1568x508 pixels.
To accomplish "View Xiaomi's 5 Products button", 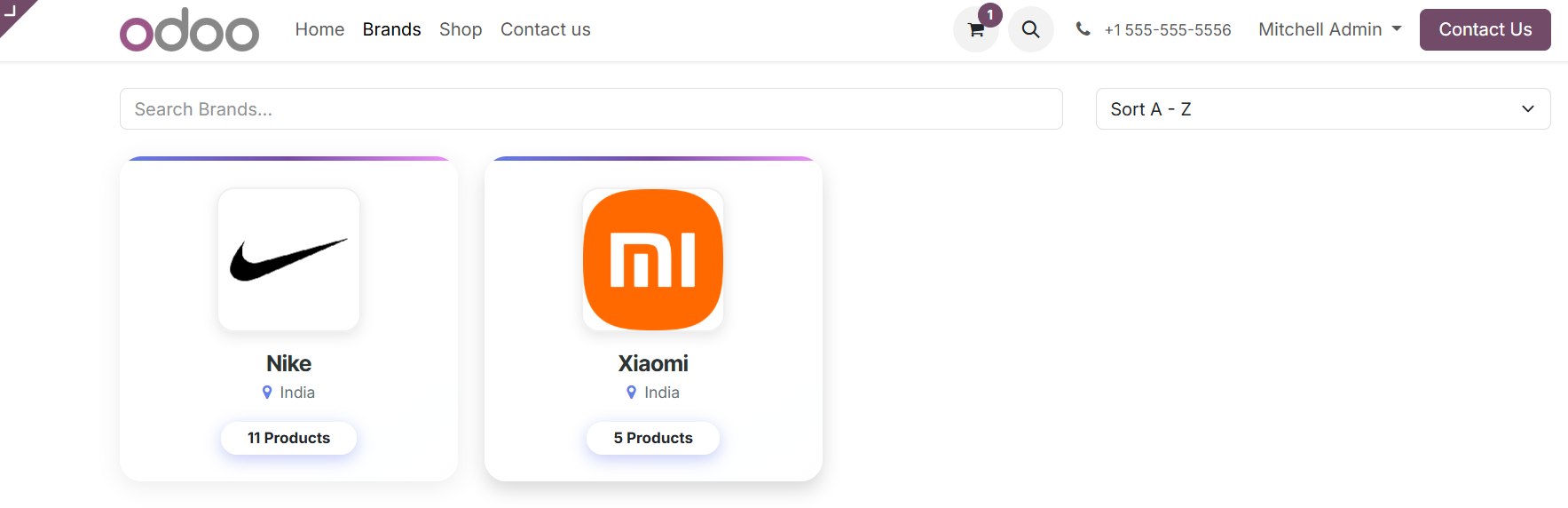I will pyautogui.click(x=653, y=438).
